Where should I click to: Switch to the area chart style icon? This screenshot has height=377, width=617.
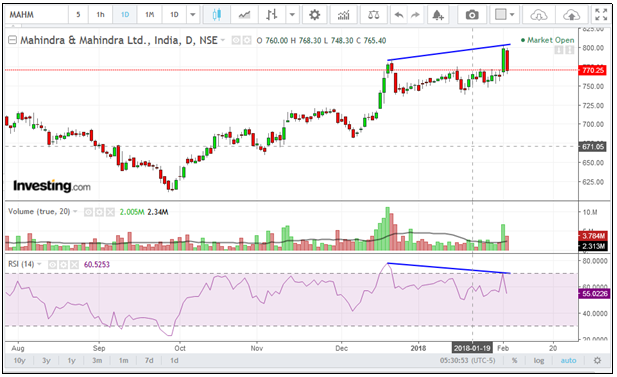244,15
